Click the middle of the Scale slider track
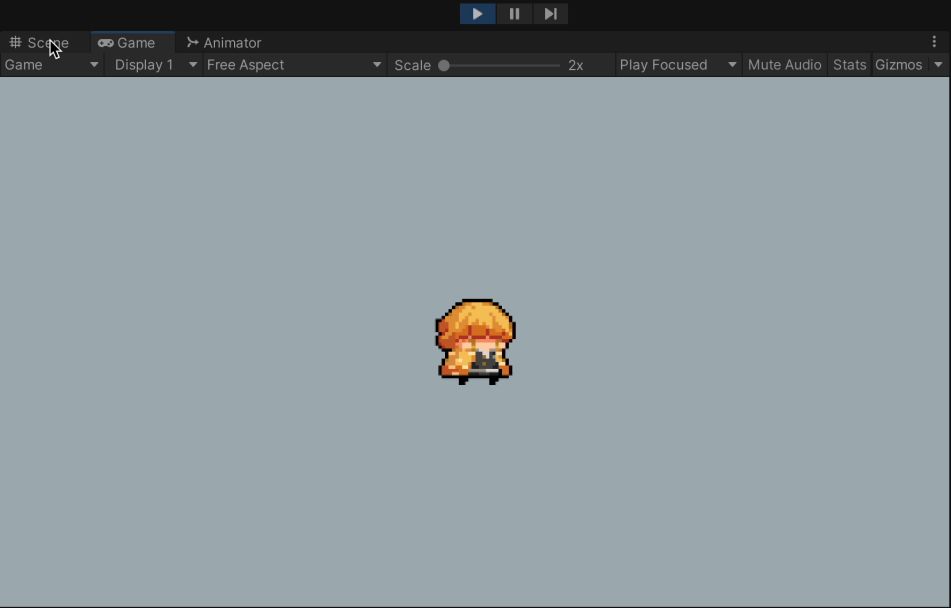This screenshot has height=608, width=951. 500,65
